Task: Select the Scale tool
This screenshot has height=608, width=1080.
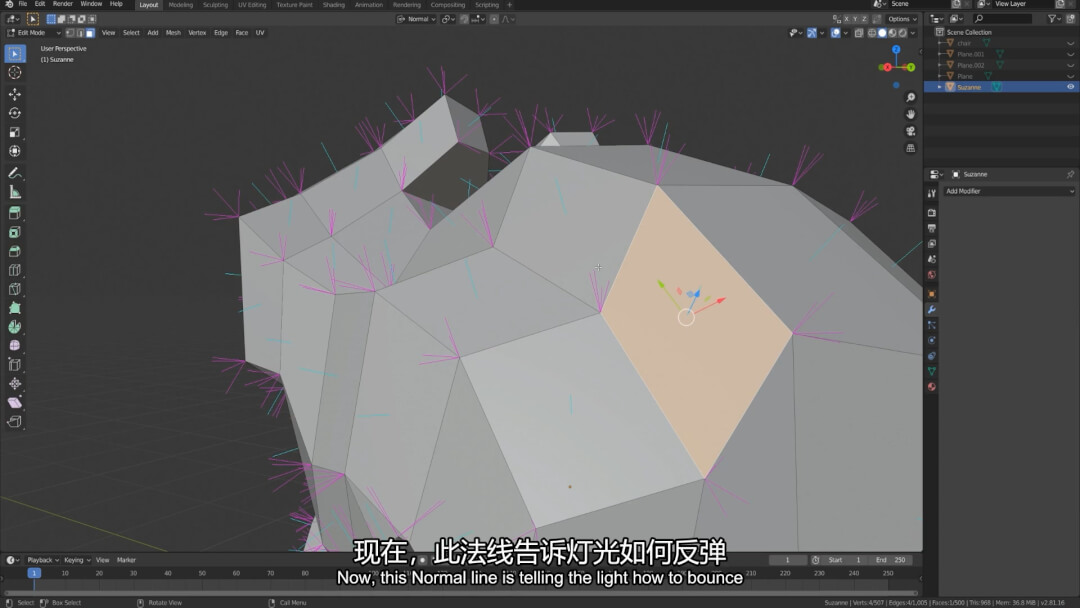Action: (14, 132)
